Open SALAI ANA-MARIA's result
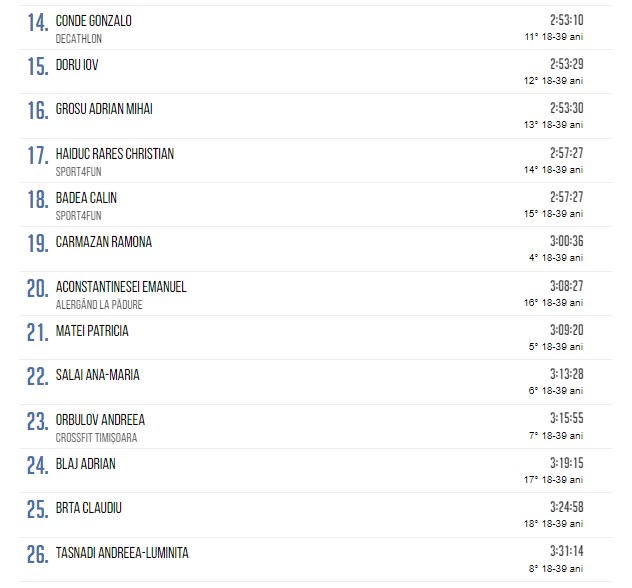 coord(98,375)
